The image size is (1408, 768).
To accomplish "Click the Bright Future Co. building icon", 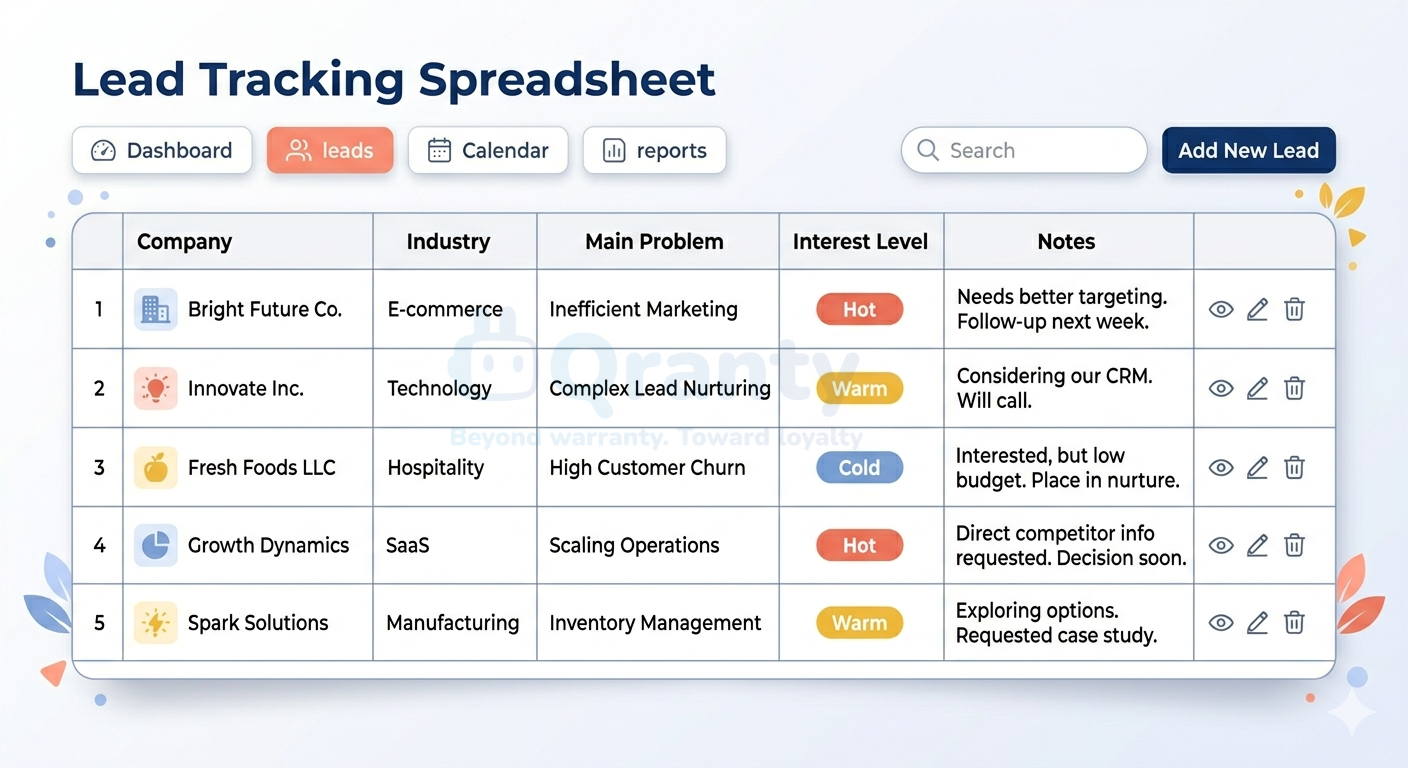I will point(155,309).
